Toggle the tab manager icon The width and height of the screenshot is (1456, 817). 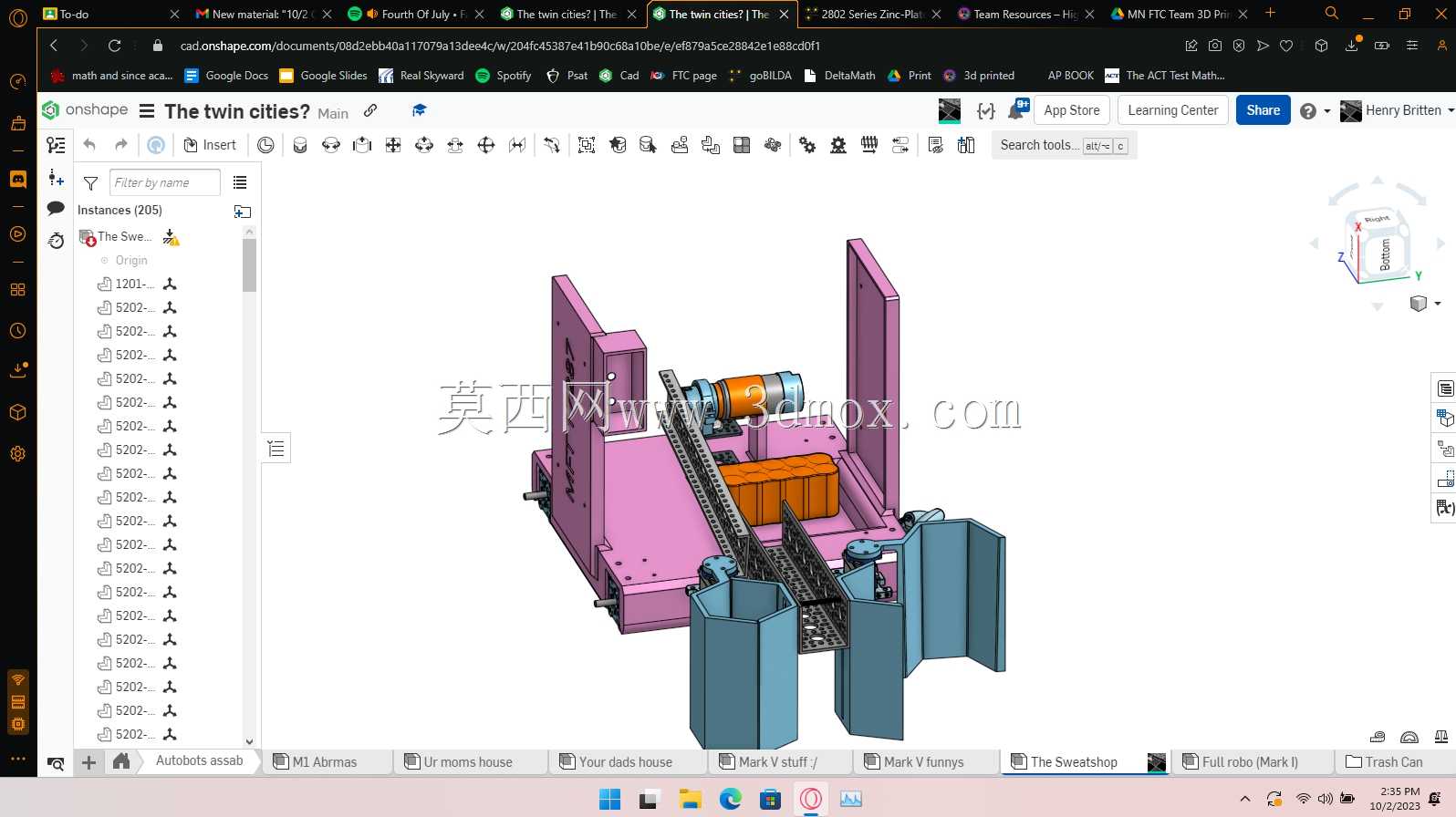coord(56,764)
